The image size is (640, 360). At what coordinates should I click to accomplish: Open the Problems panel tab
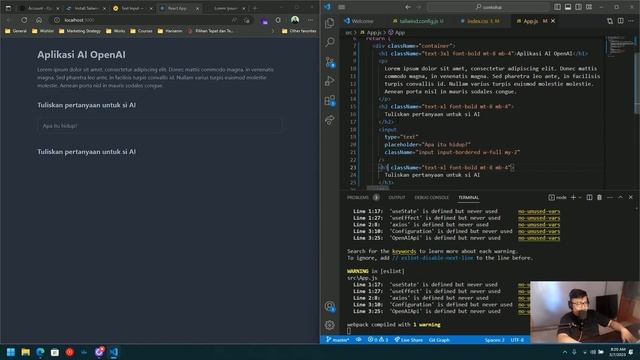coord(358,198)
